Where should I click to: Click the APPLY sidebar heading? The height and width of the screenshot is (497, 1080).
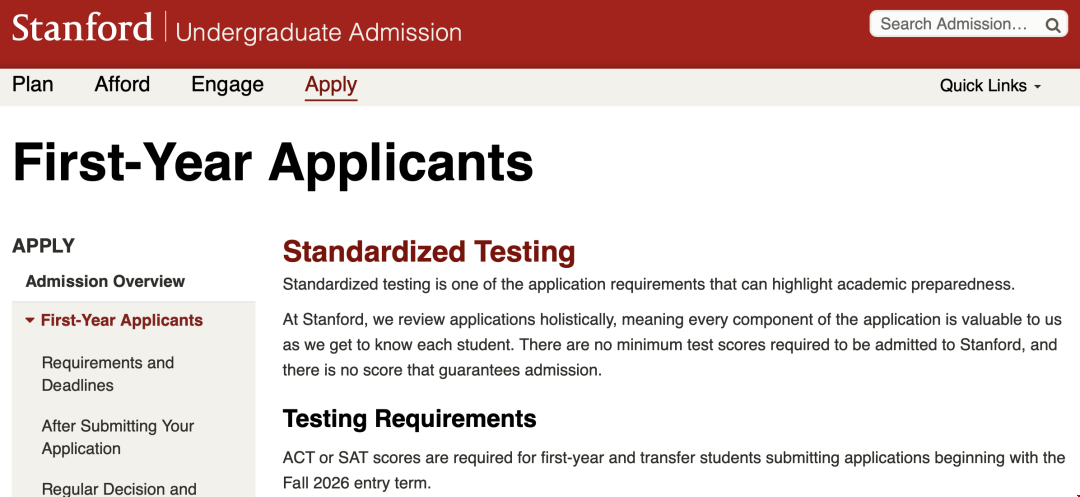click(x=44, y=246)
